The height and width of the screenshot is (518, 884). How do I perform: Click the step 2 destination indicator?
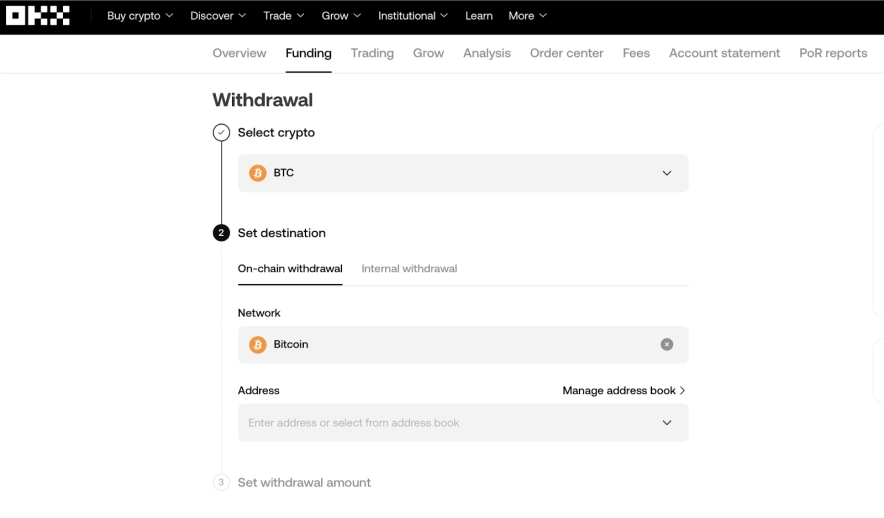pos(221,233)
